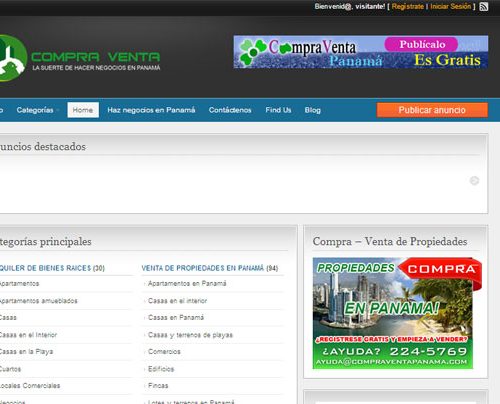Open the CompraVenta Panamá banner ad
500x404 pixels.
point(361,52)
